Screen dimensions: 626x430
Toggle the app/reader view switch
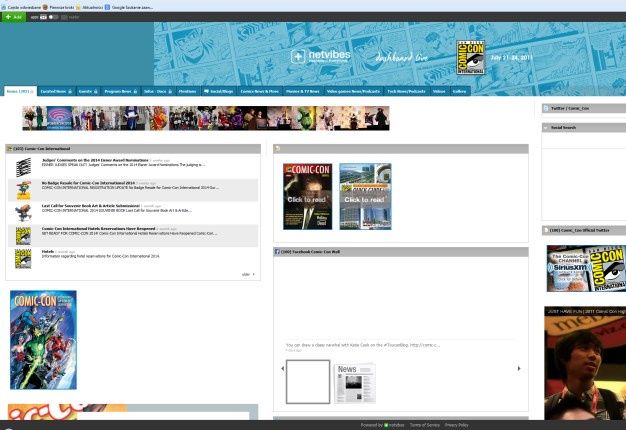pyautogui.click(x=53, y=17)
